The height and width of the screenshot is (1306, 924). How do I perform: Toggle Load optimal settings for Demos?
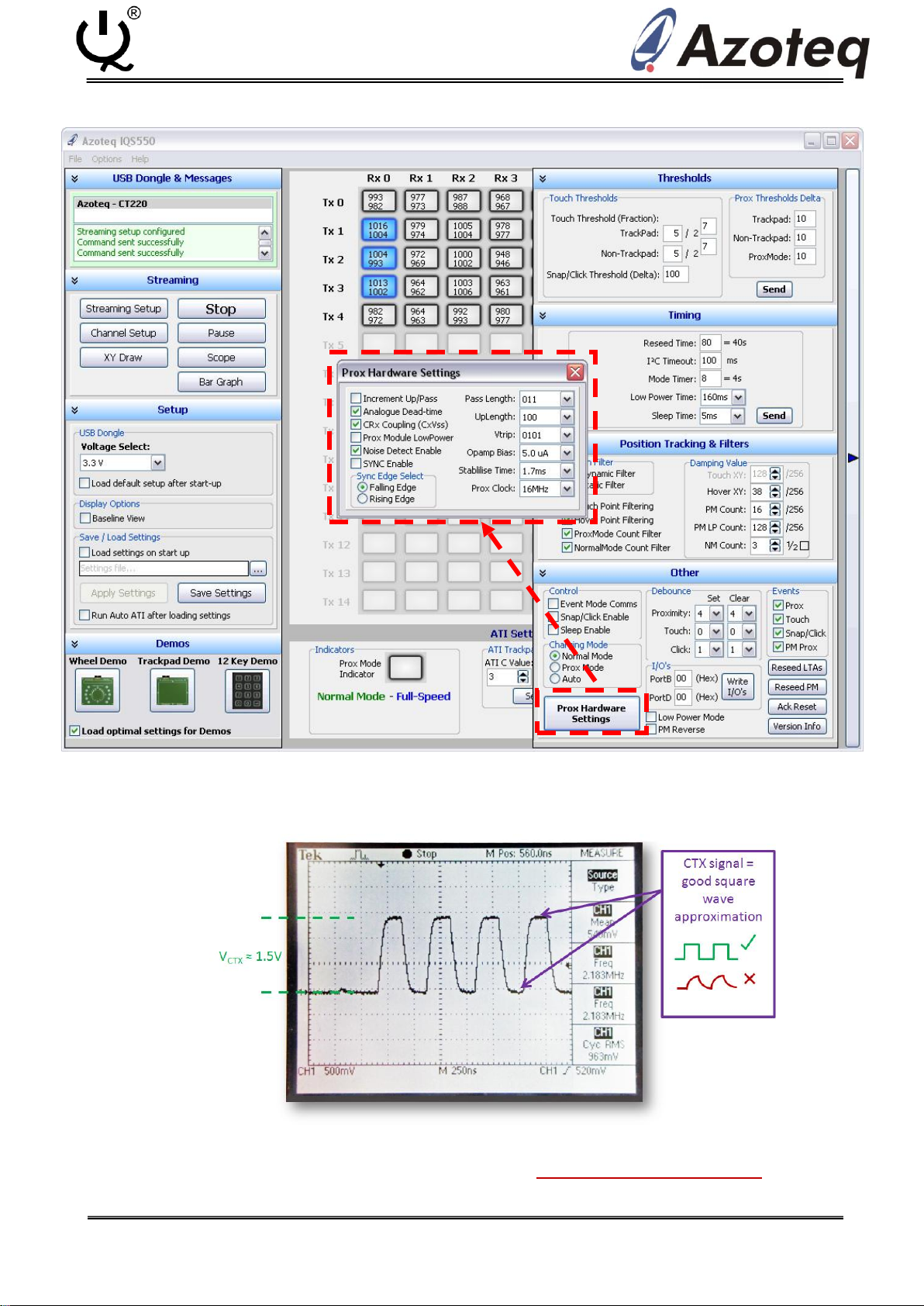tap(74, 731)
